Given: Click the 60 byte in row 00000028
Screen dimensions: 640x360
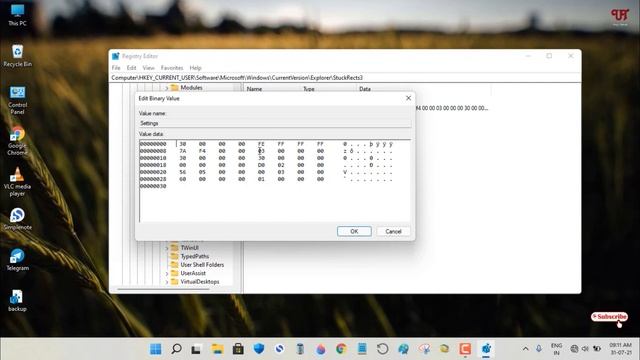Looking at the screenshot, I should pos(182,179).
